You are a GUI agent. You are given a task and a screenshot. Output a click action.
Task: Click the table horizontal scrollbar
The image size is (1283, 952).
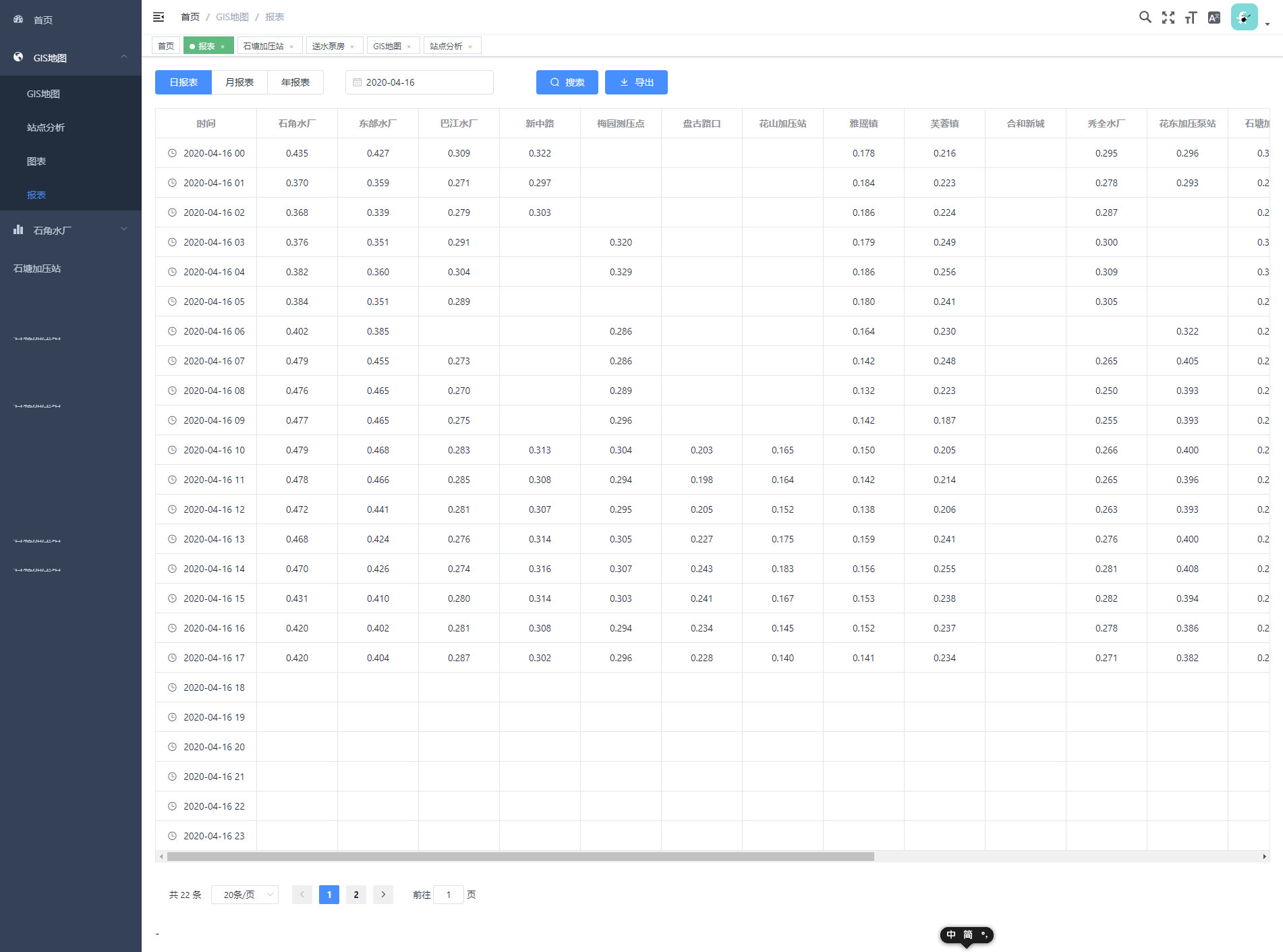click(520, 857)
